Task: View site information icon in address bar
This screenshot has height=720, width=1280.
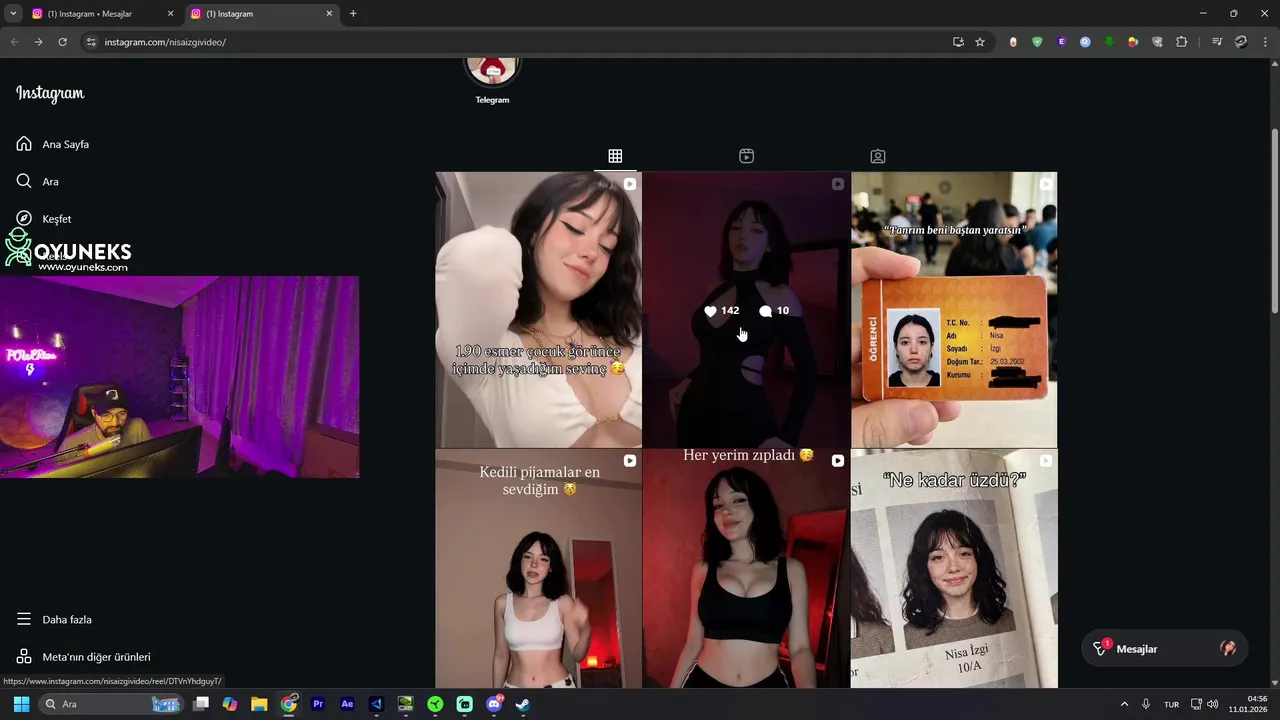Action: [x=91, y=42]
